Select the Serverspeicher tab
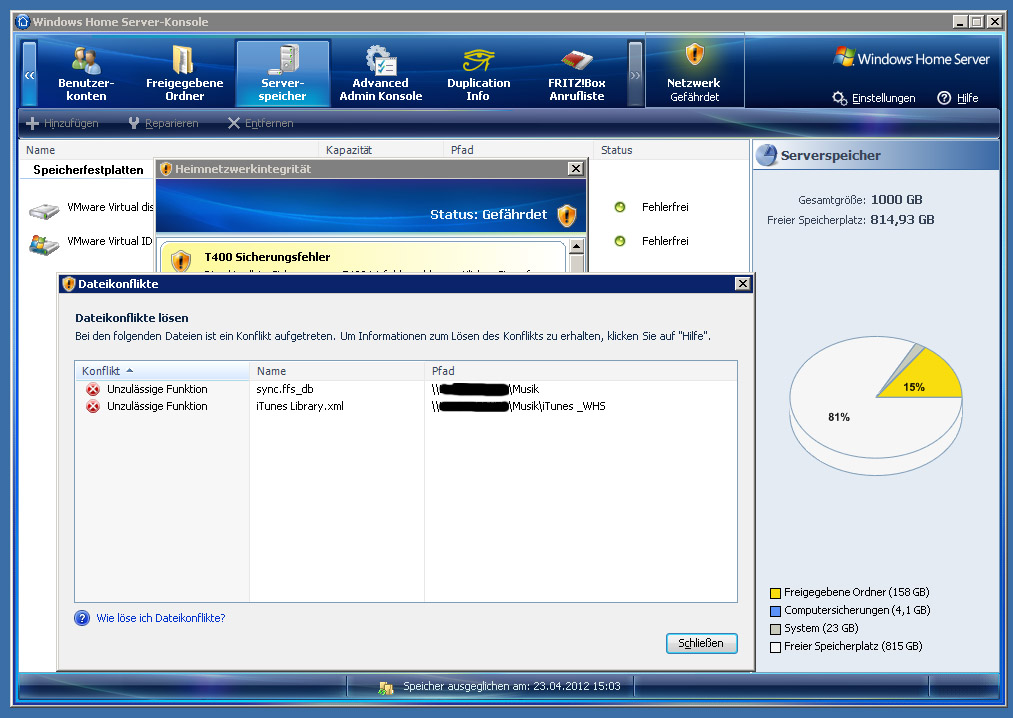Image resolution: width=1013 pixels, height=718 pixels. pos(283,74)
